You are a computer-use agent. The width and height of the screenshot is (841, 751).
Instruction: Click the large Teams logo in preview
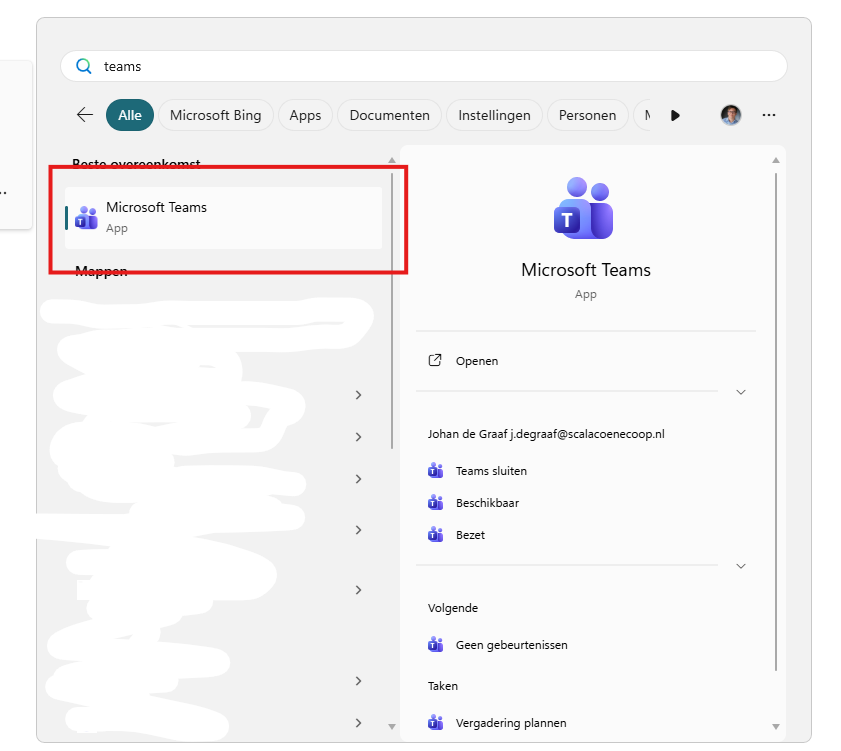pos(584,208)
